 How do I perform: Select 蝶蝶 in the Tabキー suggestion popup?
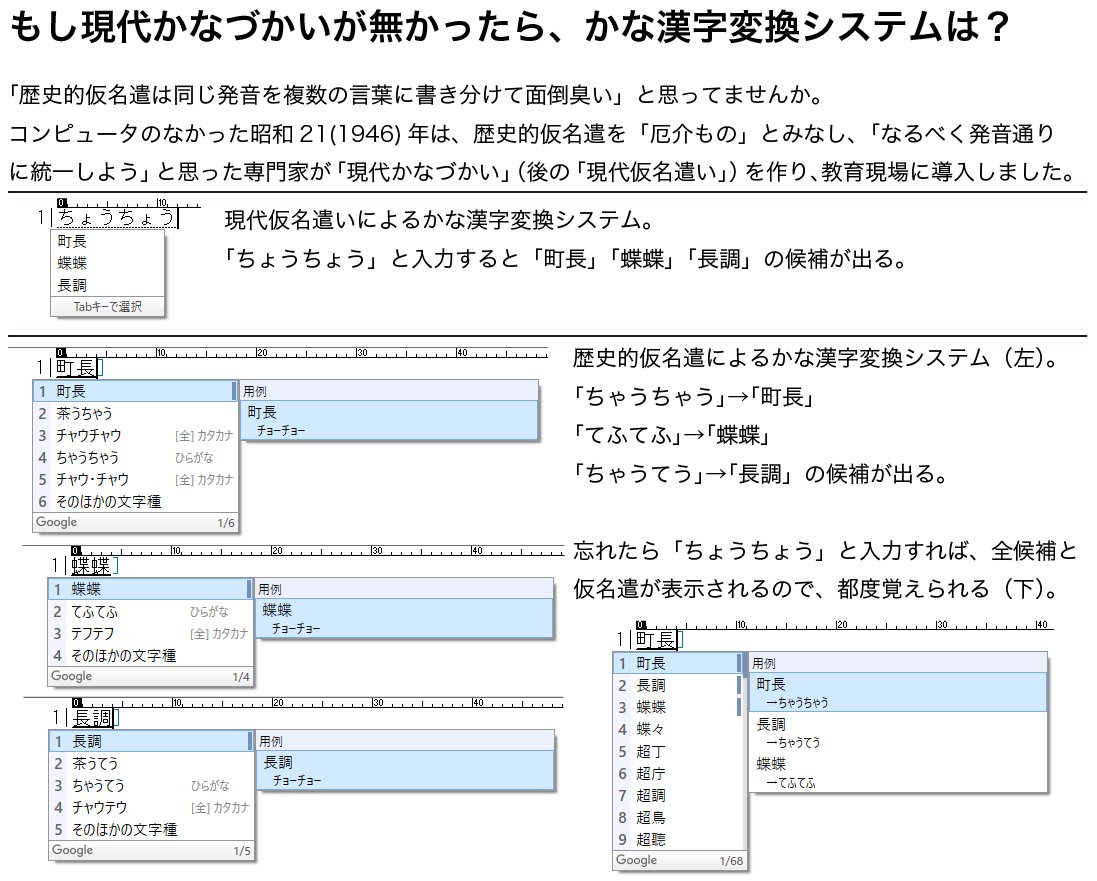point(107,263)
